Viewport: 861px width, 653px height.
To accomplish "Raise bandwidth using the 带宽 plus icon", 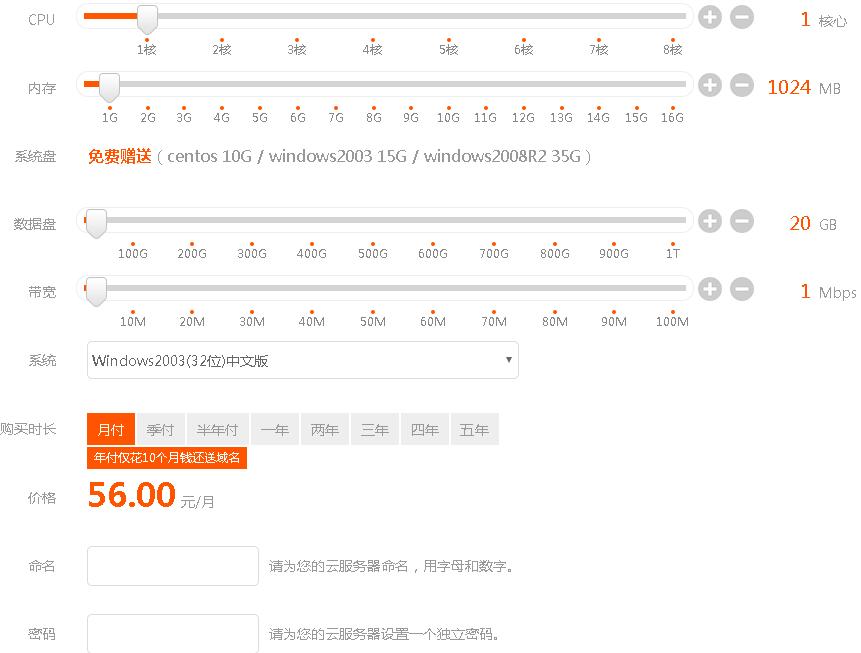I will coord(709,289).
